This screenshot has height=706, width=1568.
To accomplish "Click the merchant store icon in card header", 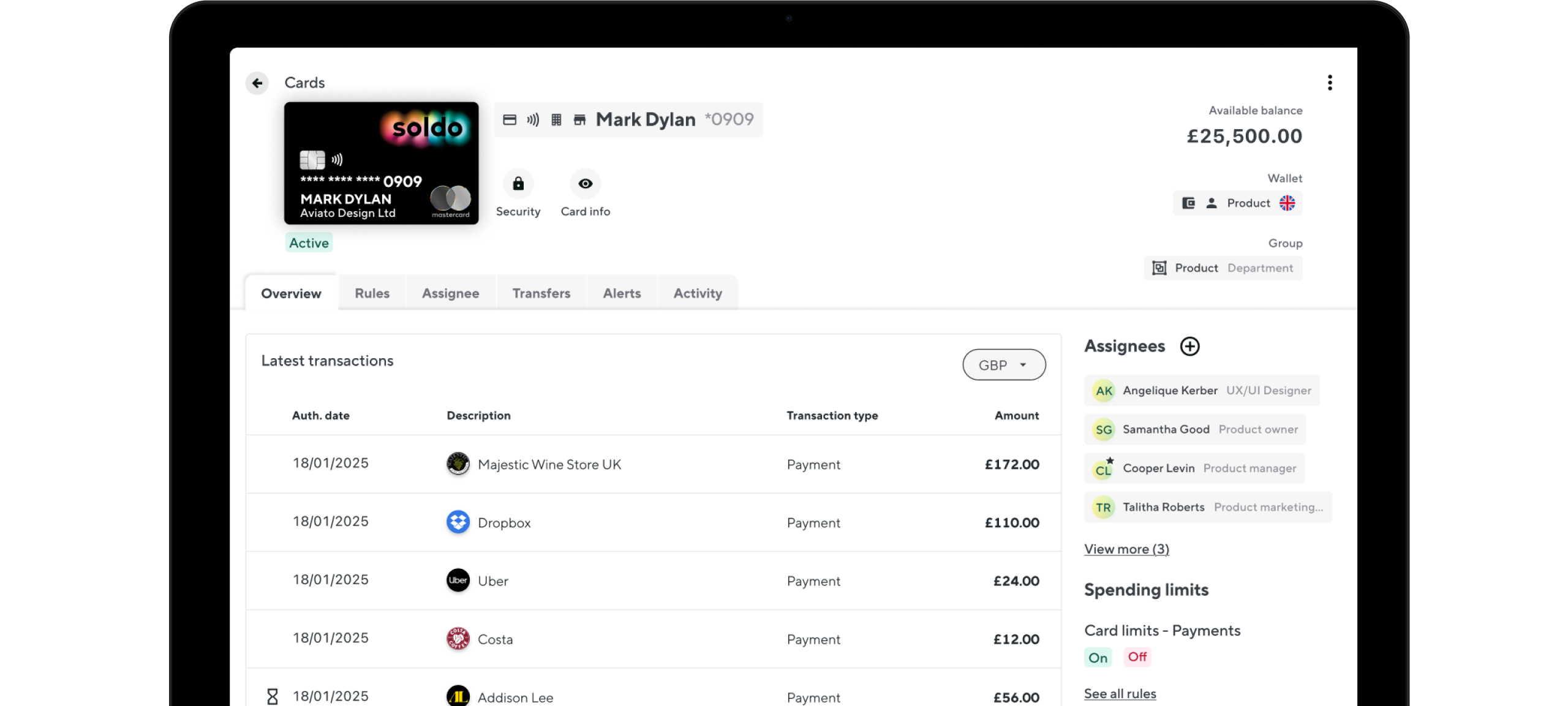I will 579,119.
